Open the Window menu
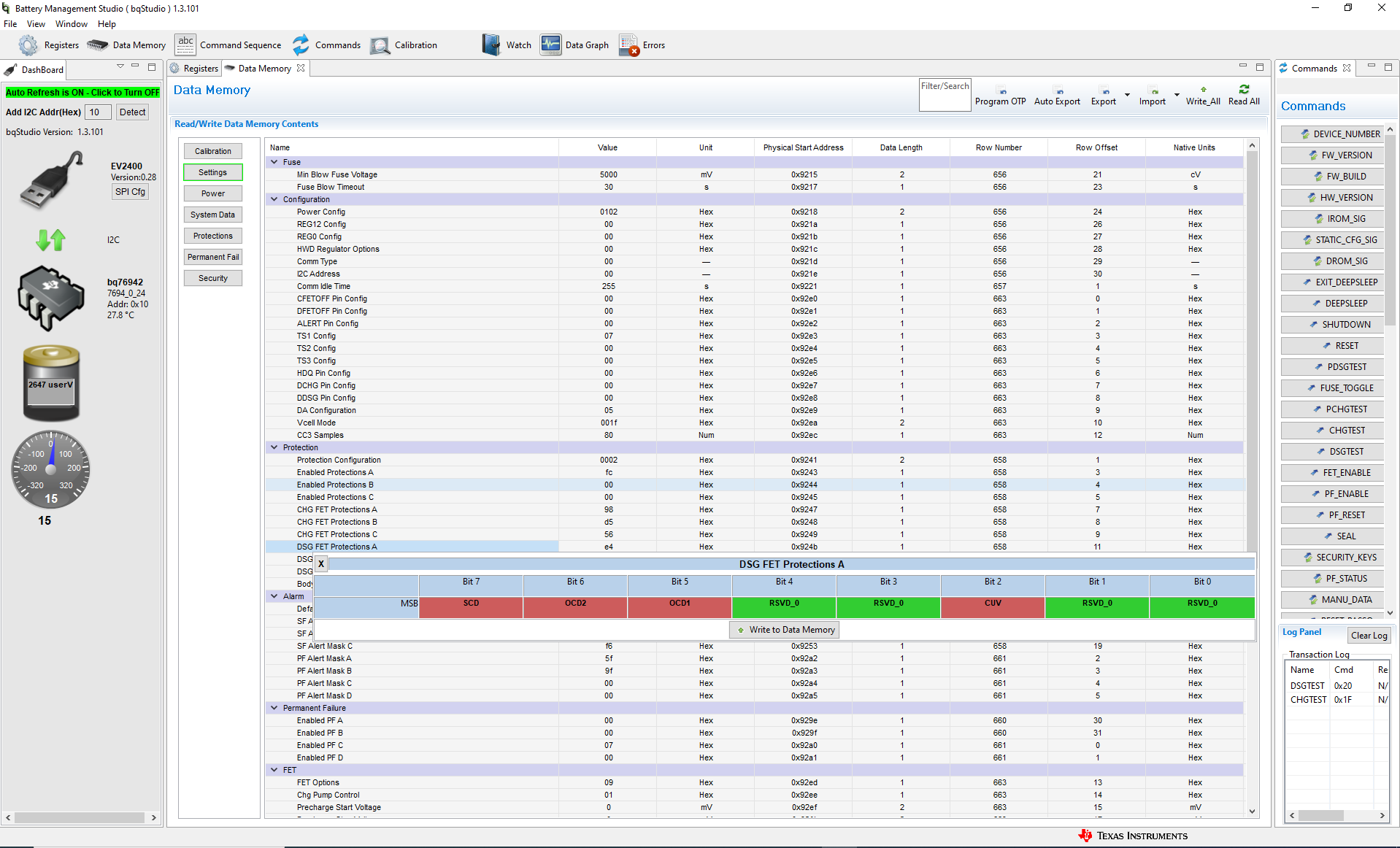 [72, 24]
